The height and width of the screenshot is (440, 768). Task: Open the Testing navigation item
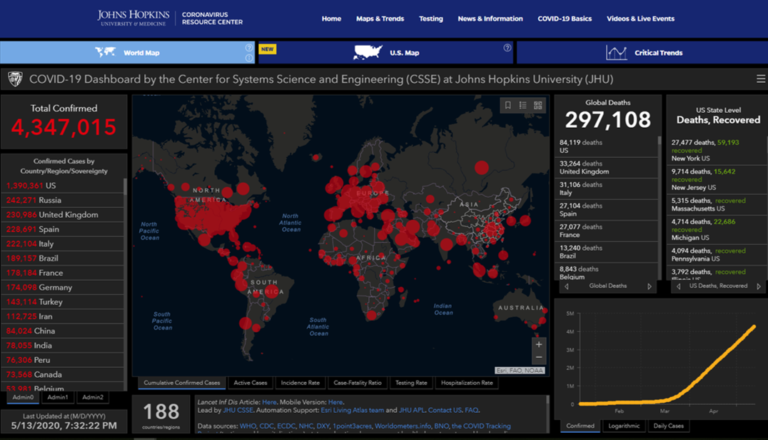tap(431, 19)
